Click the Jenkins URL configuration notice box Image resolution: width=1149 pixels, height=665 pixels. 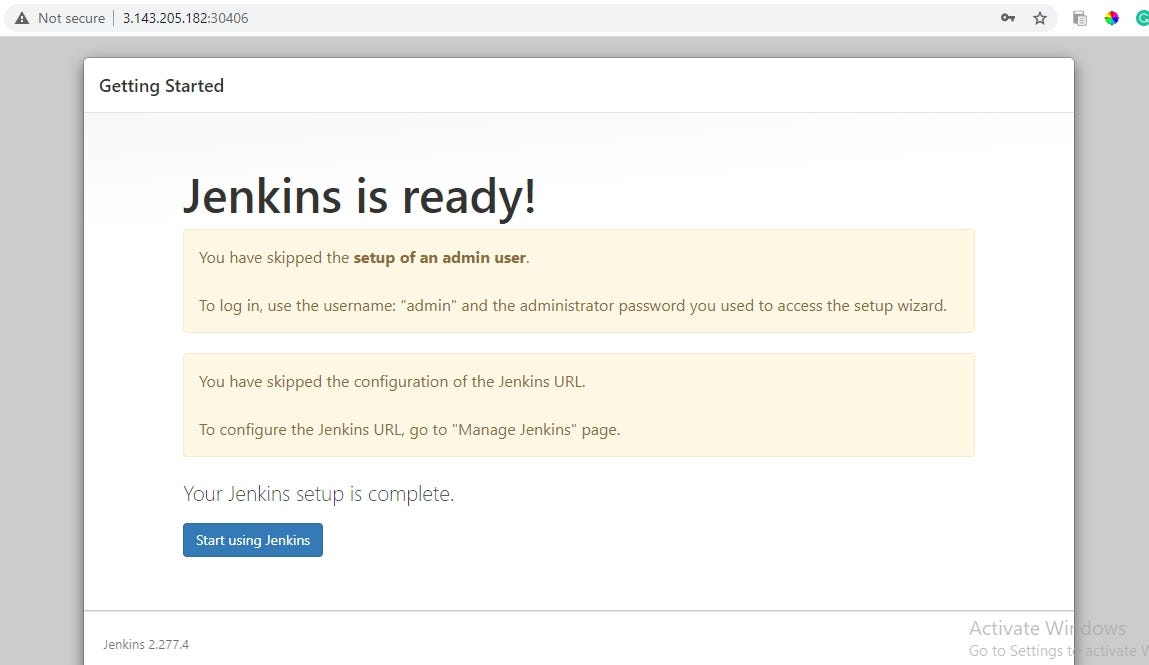pos(578,405)
